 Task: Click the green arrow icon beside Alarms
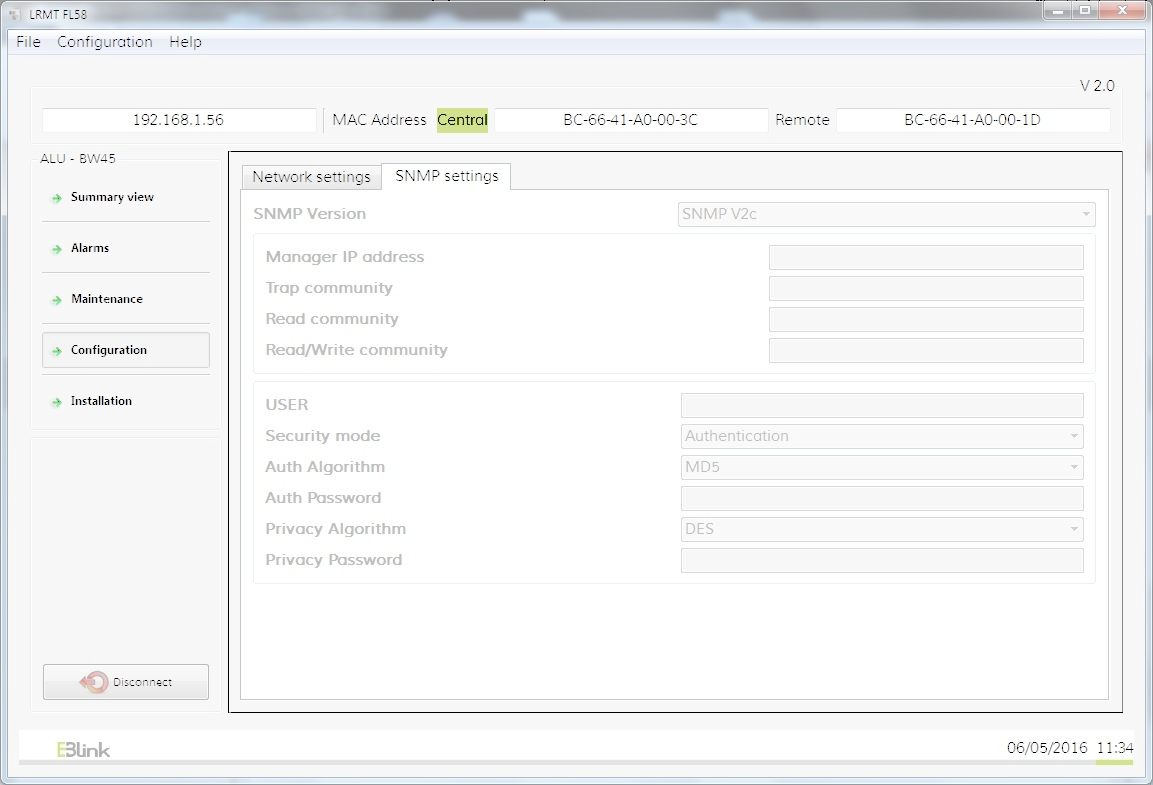(x=57, y=249)
